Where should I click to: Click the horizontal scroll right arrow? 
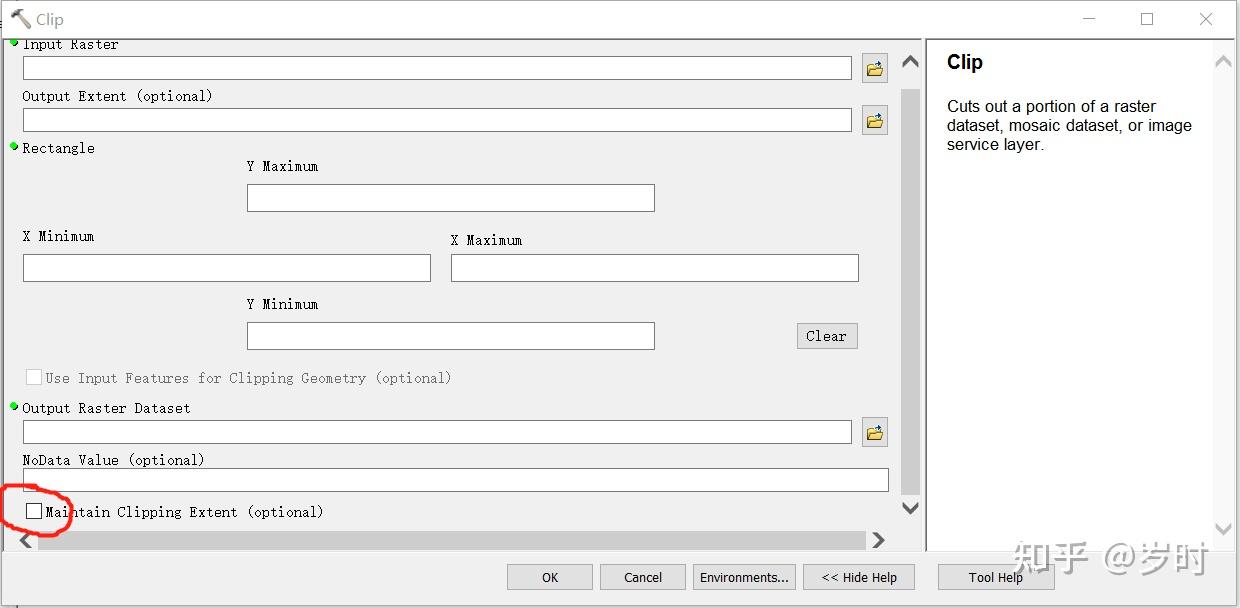(878, 540)
